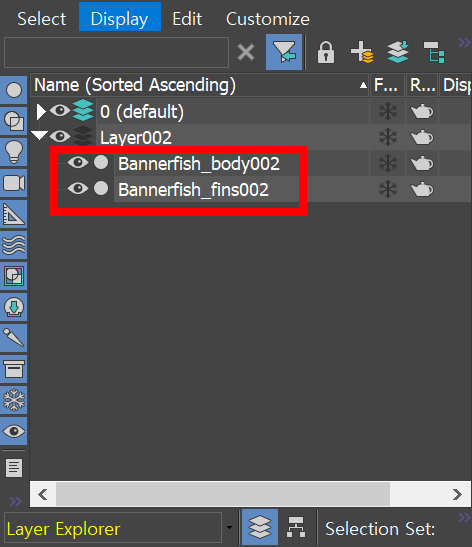The height and width of the screenshot is (547, 472).
Task: Toggle Display Lights bulb filter icon
Action: coord(14,152)
